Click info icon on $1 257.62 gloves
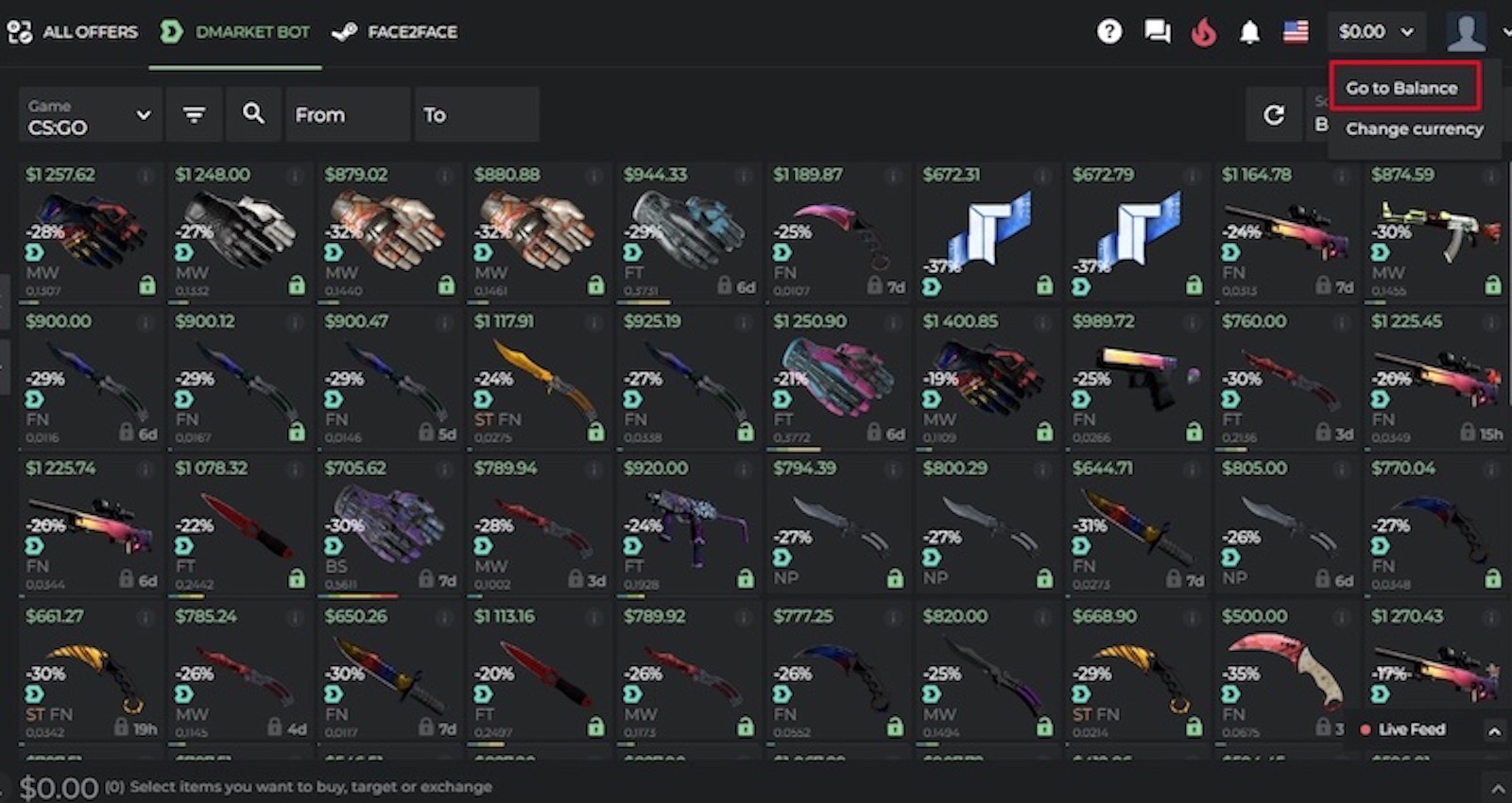The image size is (1512, 803). click(146, 176)
